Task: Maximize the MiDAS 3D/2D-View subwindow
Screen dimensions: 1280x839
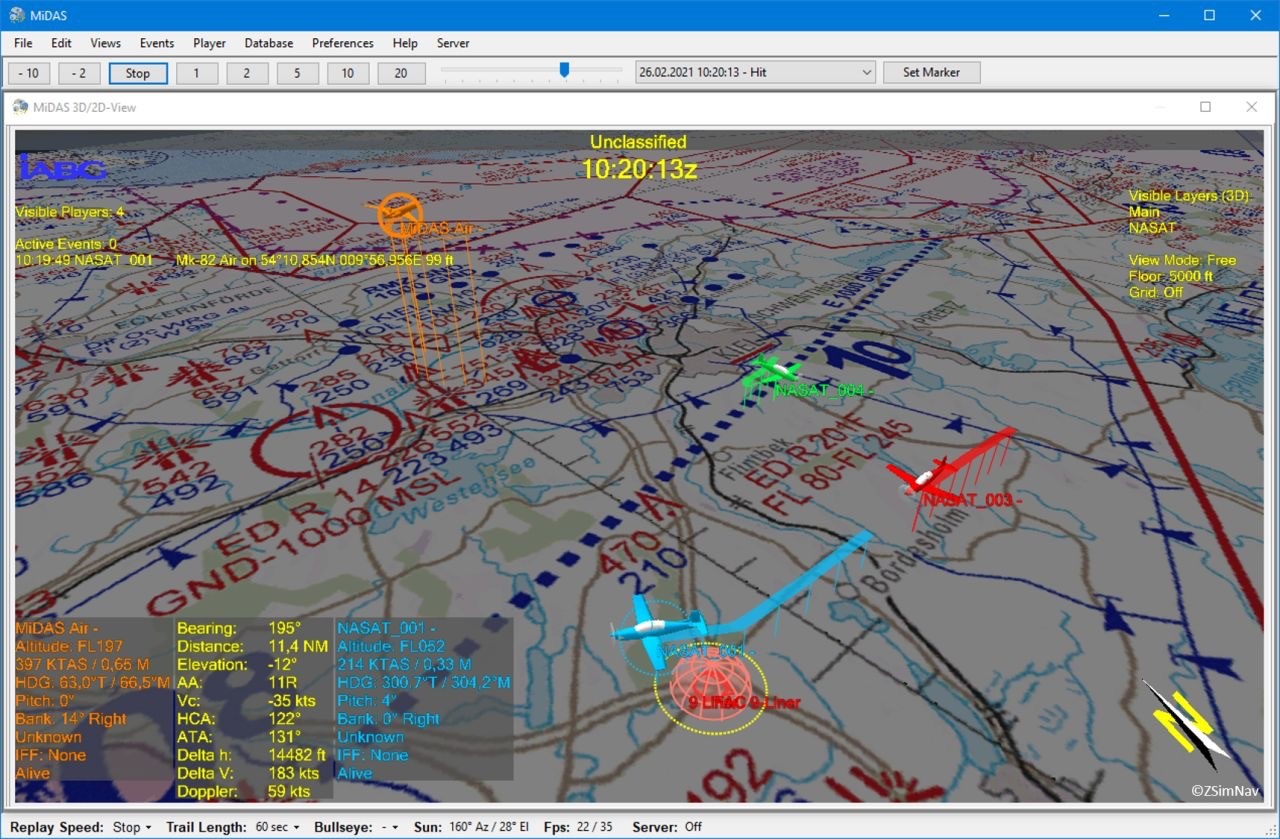Action: (1205, 107)
